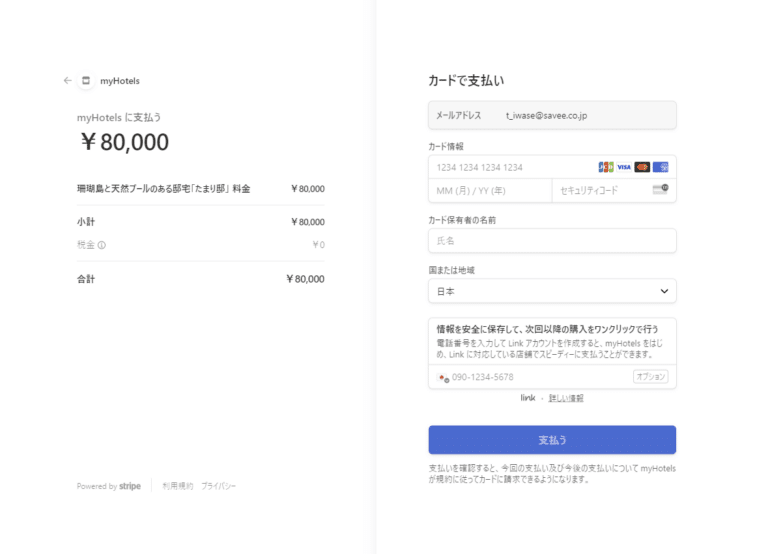
Task: Click the メールアドレス email field
Action: pos(552,115)
